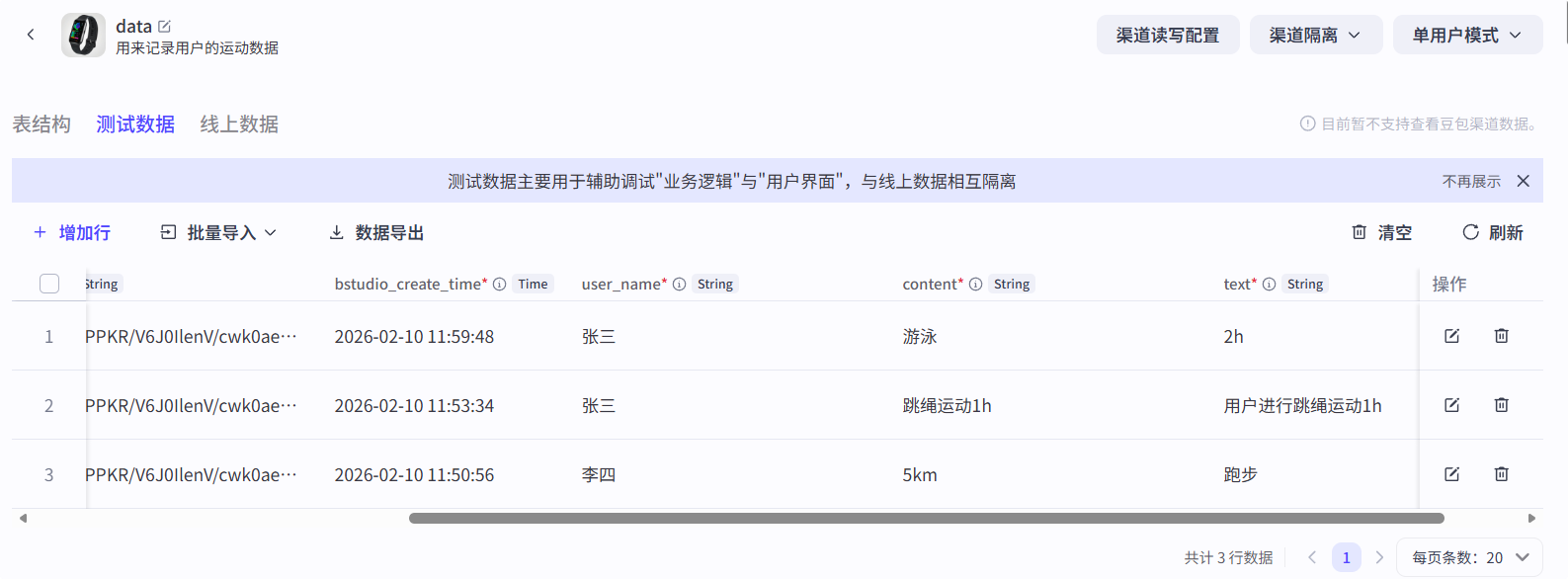Click the scrollbar left arrow
1568x579 pixels.
(x=23, y=518)
